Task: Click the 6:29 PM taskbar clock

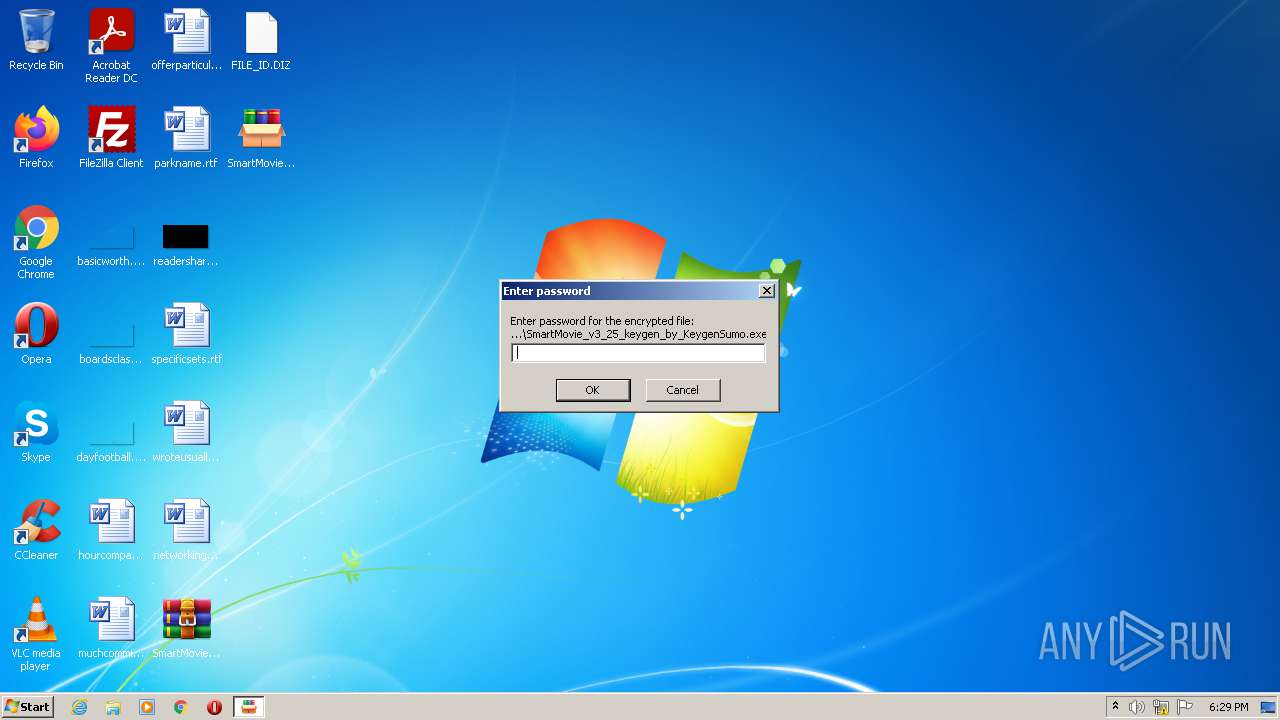Action: coord(1228,707)
